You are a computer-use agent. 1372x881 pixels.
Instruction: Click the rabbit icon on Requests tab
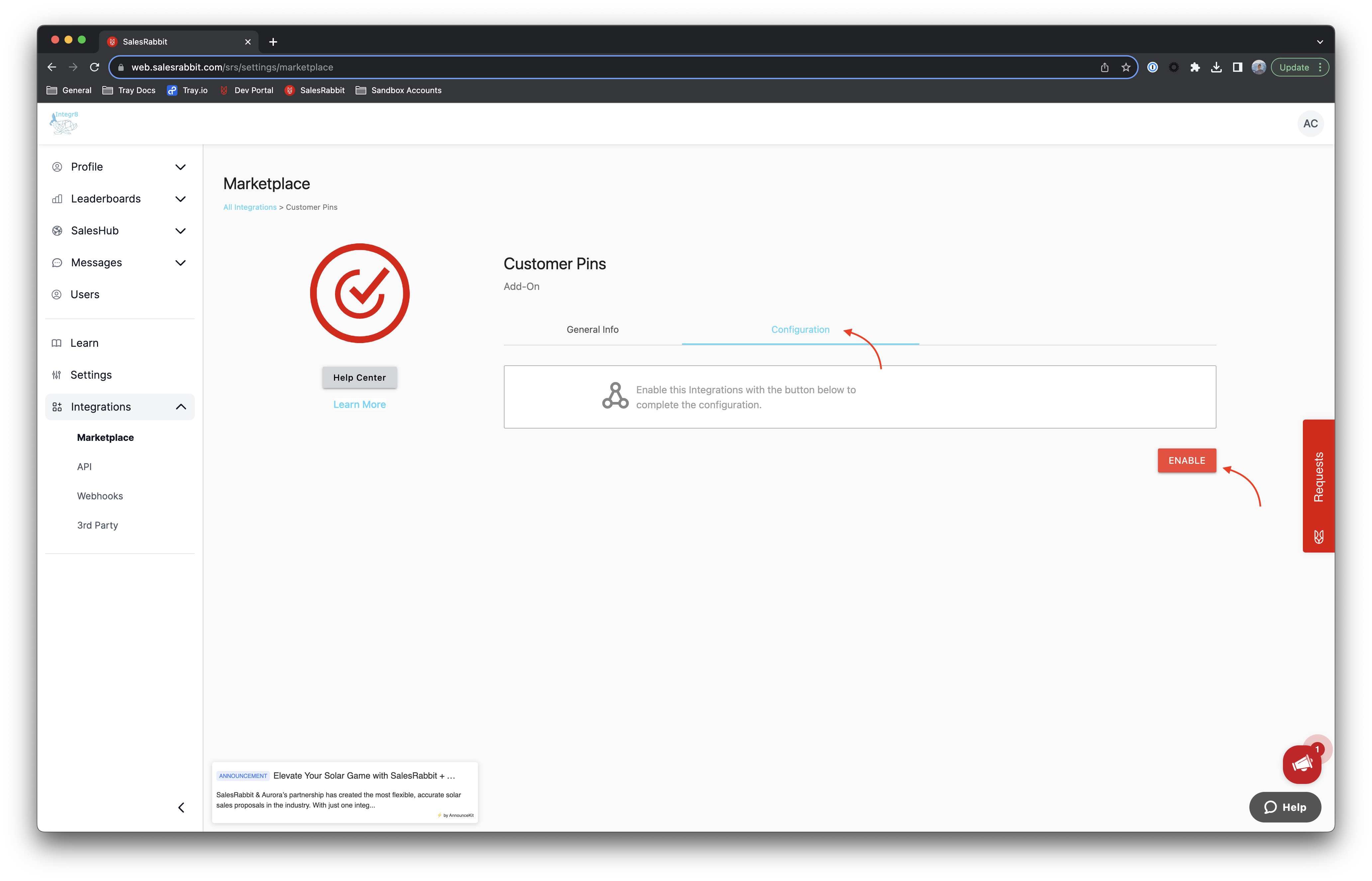1318,537
